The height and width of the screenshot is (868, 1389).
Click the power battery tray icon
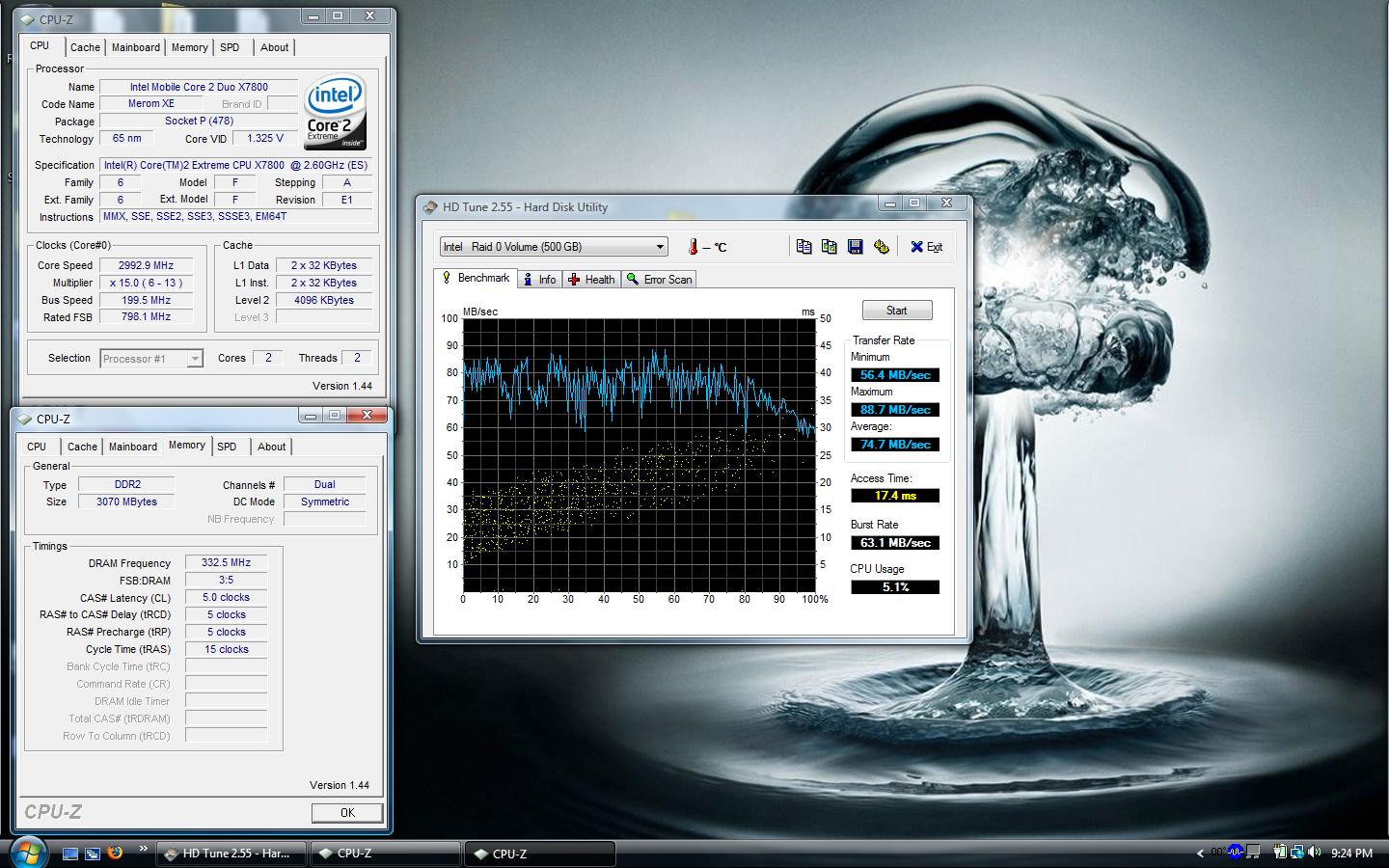(x=1280, y=853)
